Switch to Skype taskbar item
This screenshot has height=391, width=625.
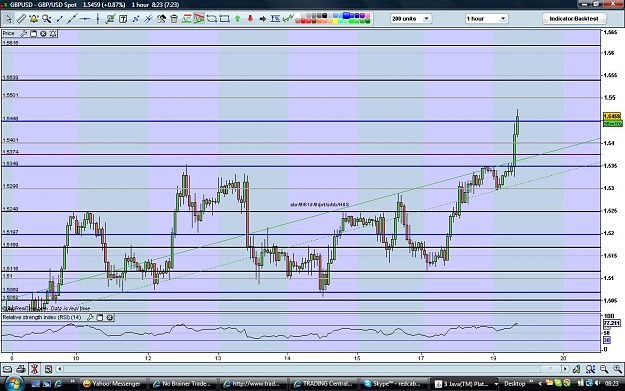coord(394,384)
